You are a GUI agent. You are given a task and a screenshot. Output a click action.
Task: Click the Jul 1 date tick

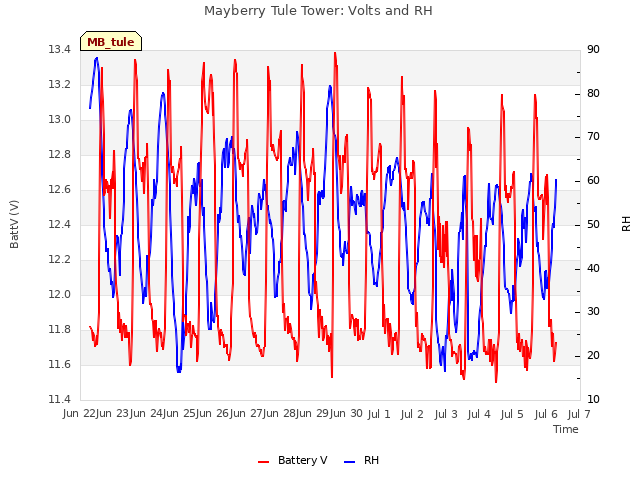tap(379, 414)
